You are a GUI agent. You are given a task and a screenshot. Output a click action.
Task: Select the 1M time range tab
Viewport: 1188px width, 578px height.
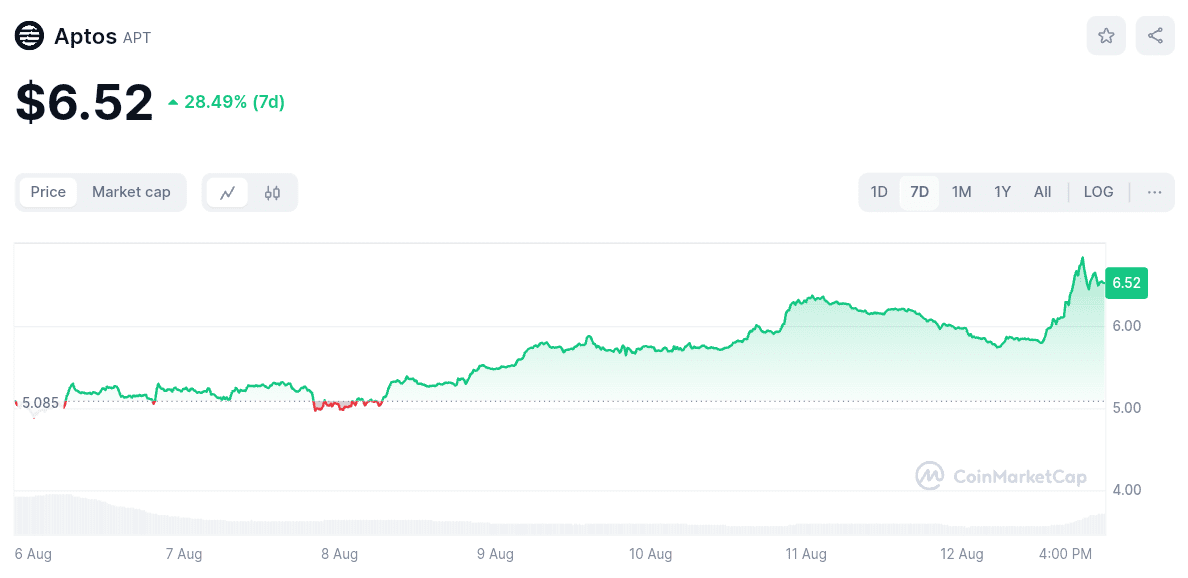(960, 192)
